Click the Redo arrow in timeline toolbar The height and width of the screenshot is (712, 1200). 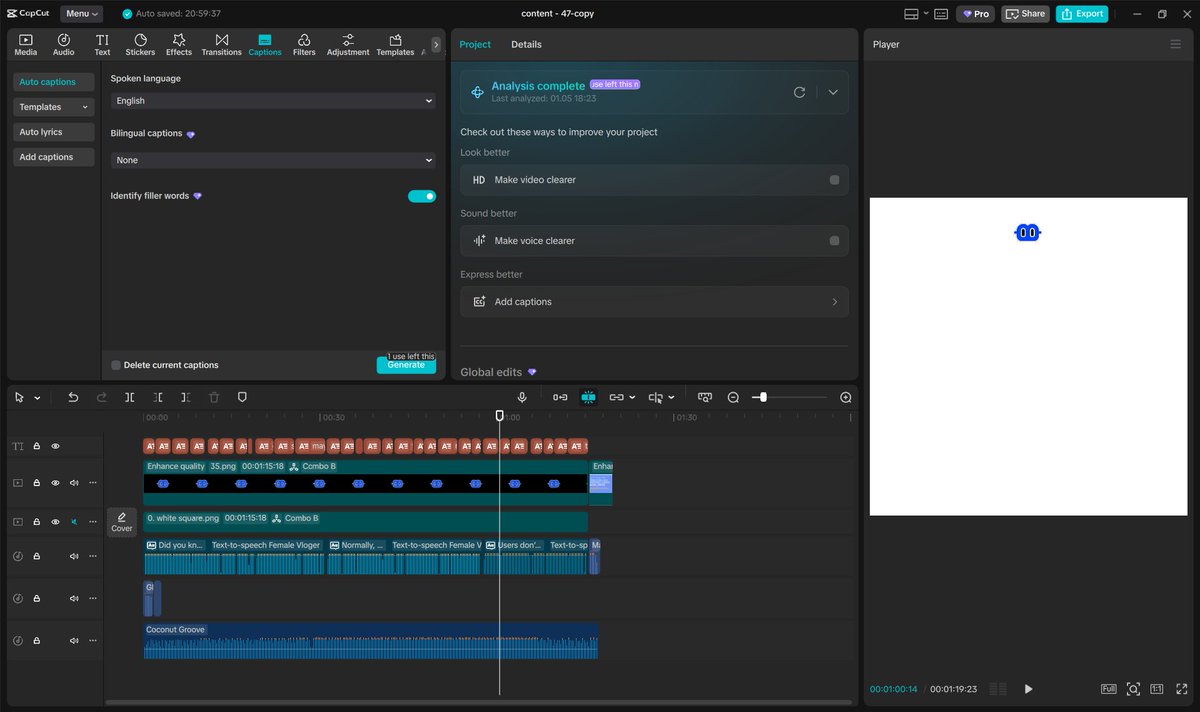(x=101, y=397)
